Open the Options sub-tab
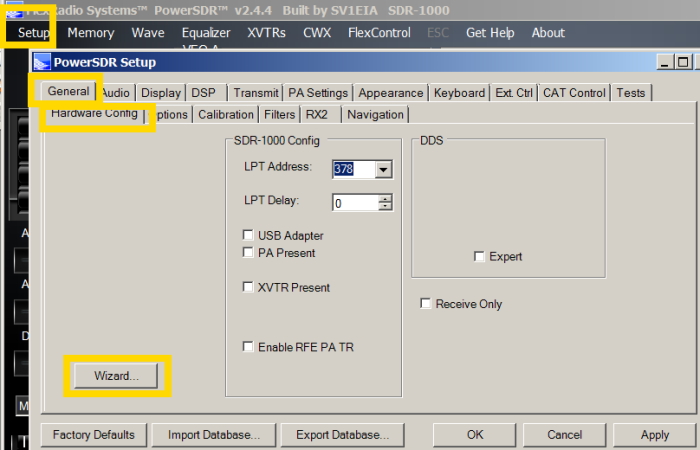The width and height of the screenshot is (700, 450). (x=170, y=115)
